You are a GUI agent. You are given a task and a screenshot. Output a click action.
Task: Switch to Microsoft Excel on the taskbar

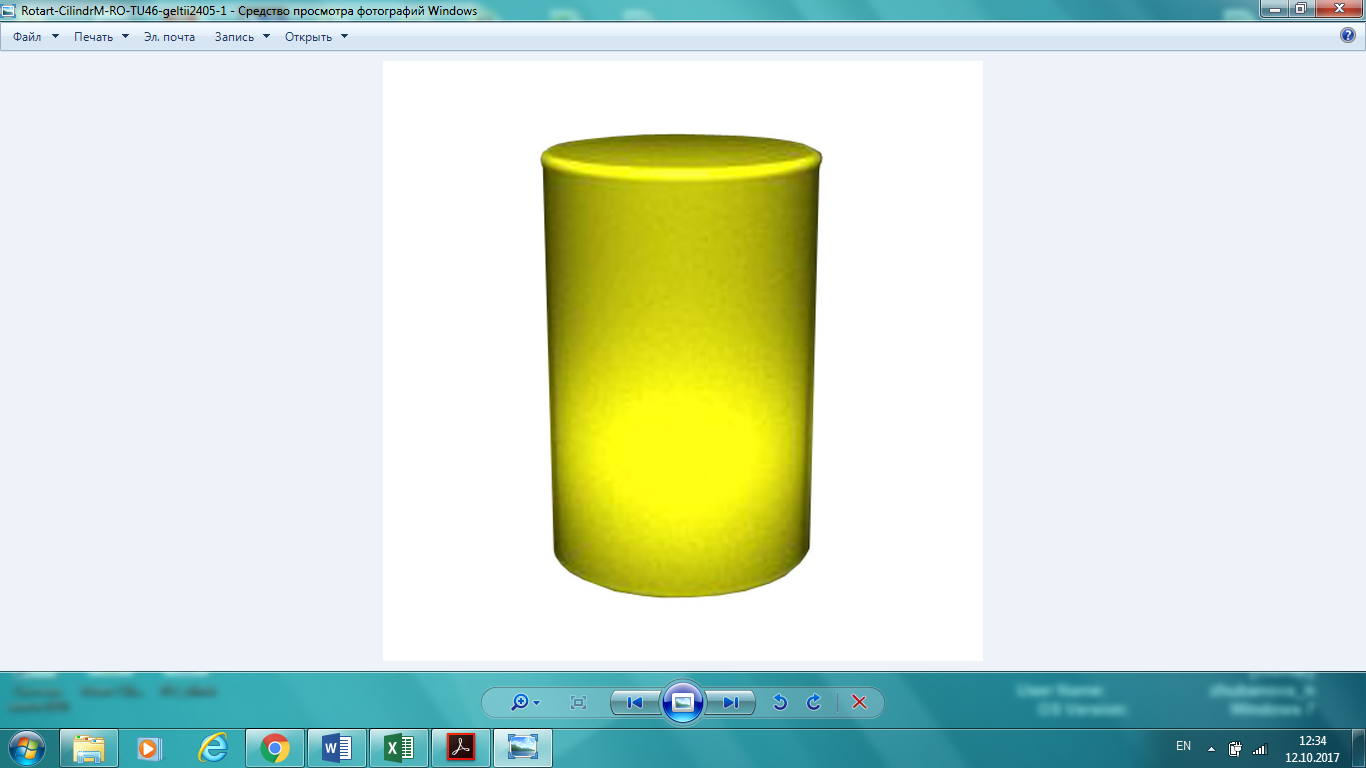click(x=399, y=748)
